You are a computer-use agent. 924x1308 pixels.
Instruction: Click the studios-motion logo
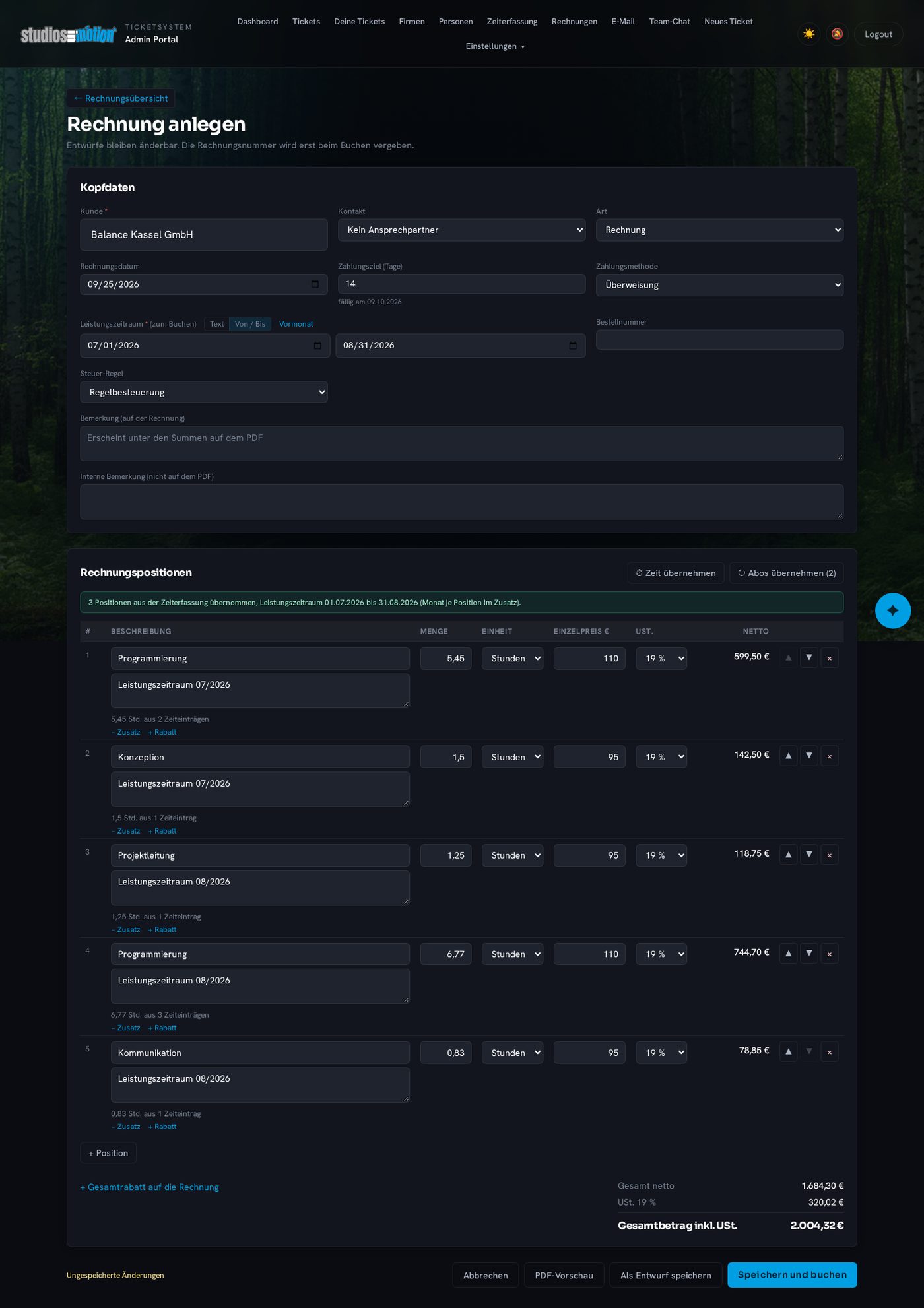click(69, 34)
